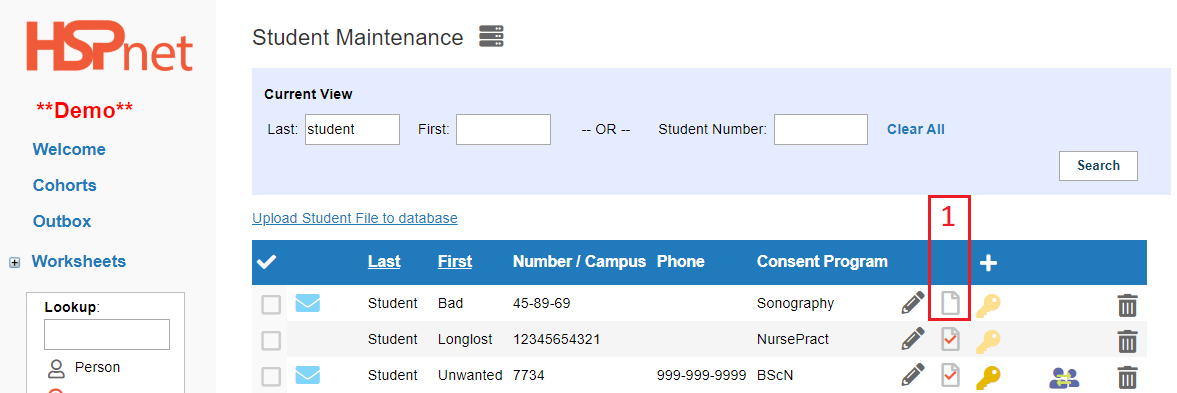Click the Search button
The image size is (1177, 393).
coord(1098,166)
